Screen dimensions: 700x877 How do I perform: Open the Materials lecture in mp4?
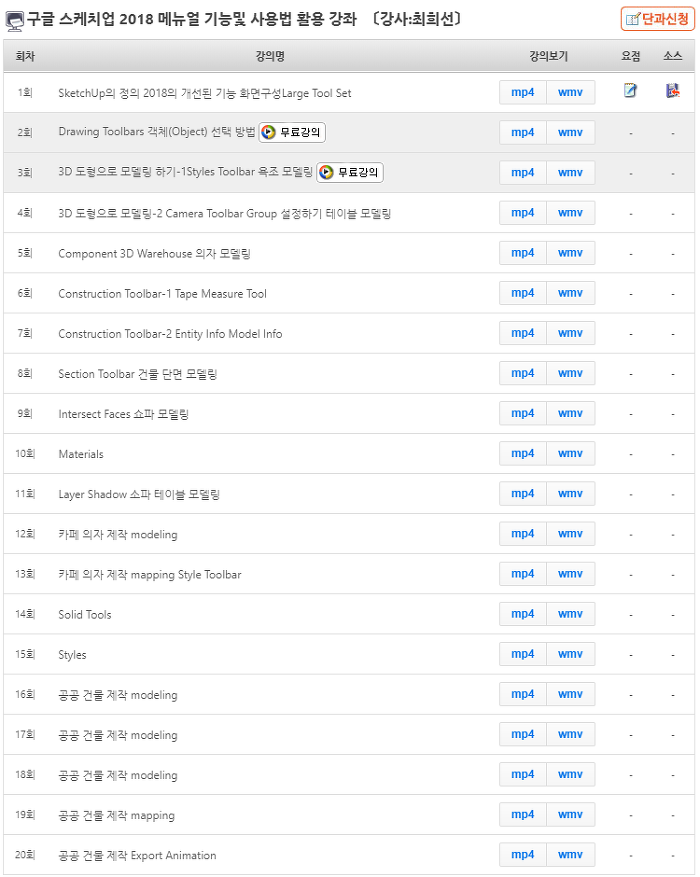click(523, 454)
